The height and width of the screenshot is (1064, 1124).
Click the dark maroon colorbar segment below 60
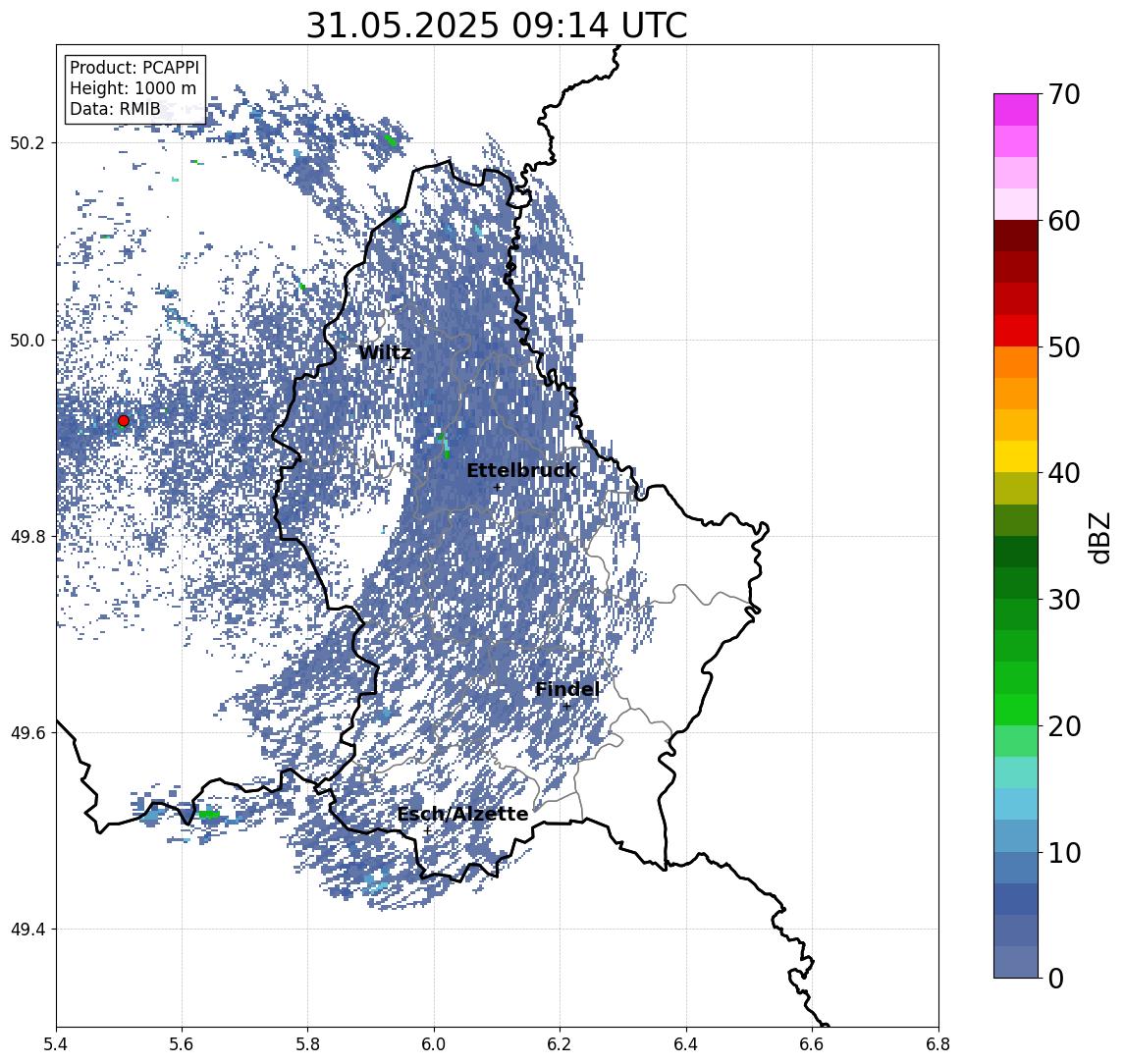(x=1016, y=236)
